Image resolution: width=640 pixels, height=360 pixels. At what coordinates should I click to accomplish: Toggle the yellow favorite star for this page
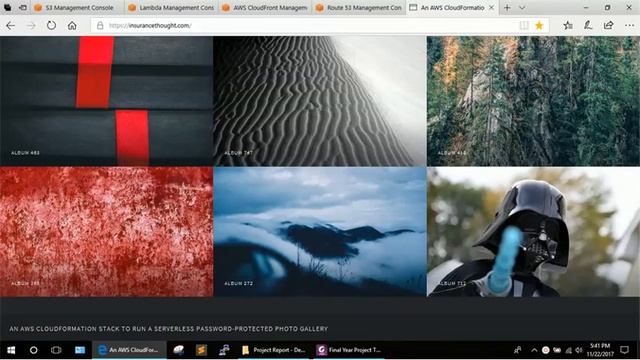[539, 26]
